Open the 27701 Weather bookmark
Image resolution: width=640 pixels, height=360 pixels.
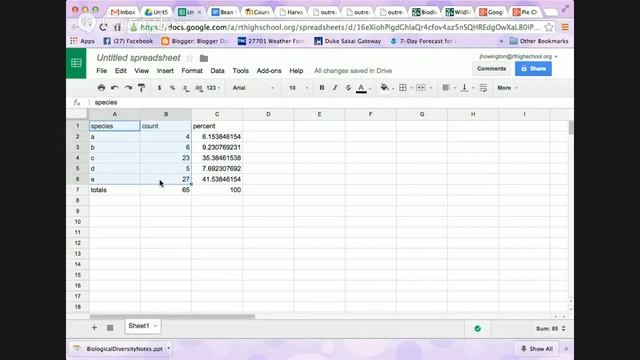point(271,41)
